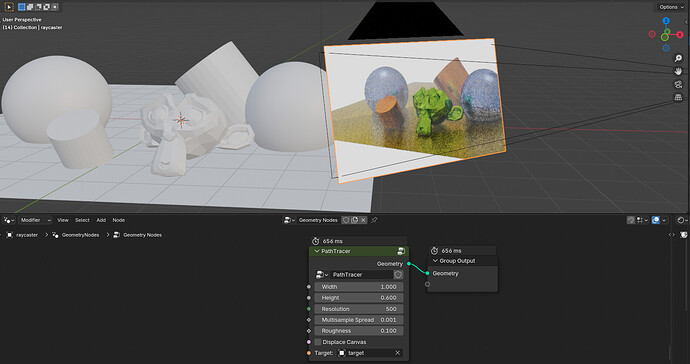
Task: Select the rendered canvas plane in viewport
Action: 416,110
